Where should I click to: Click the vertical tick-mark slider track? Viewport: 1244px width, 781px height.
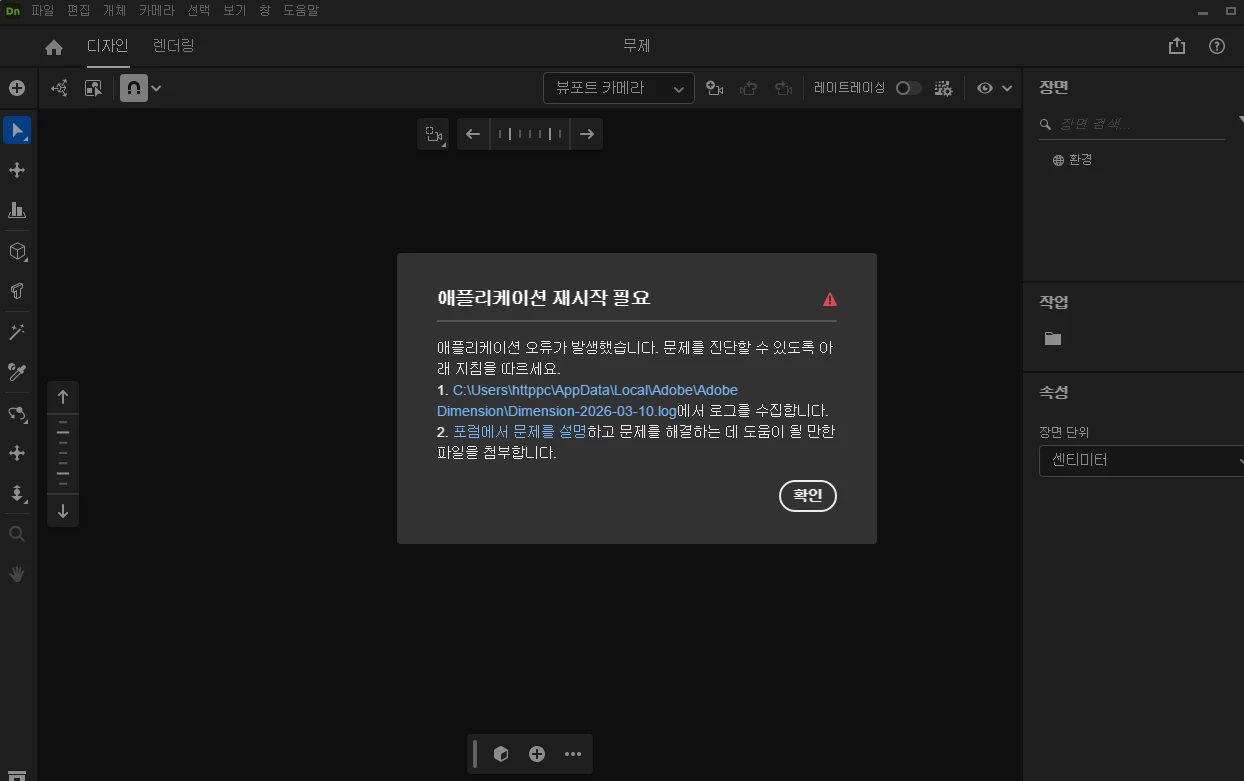[63, 454]
